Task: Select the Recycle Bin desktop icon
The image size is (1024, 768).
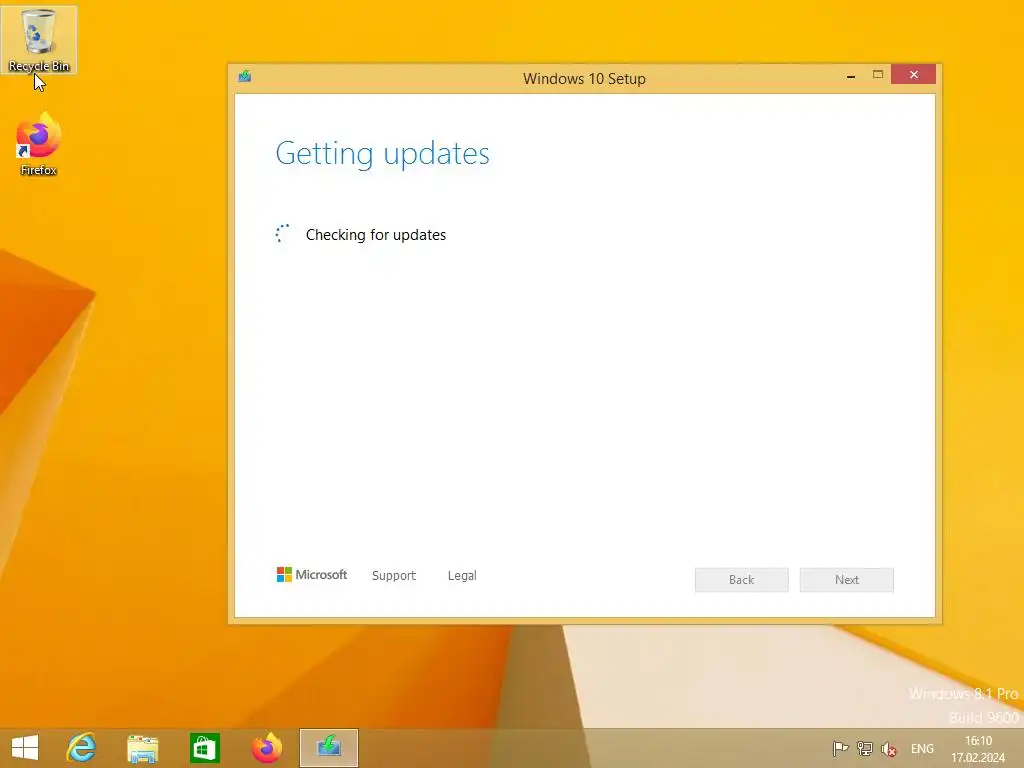Action: 39,40
